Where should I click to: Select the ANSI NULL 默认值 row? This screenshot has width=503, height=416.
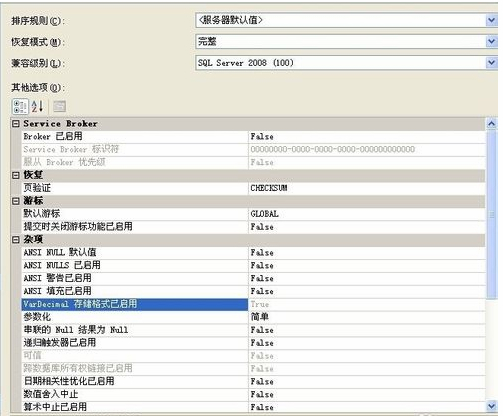[x=135, y=252]
